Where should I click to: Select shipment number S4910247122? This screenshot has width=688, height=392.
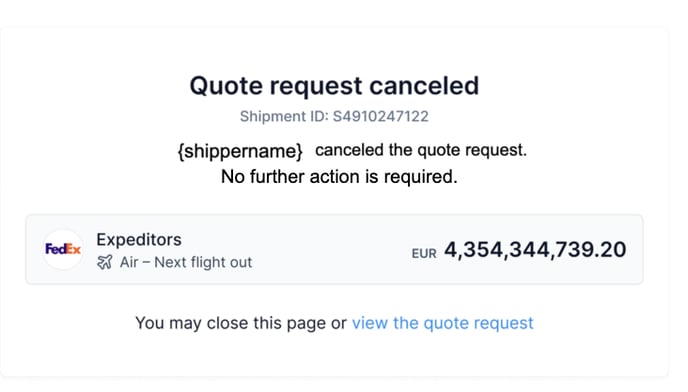pos(380,116)
